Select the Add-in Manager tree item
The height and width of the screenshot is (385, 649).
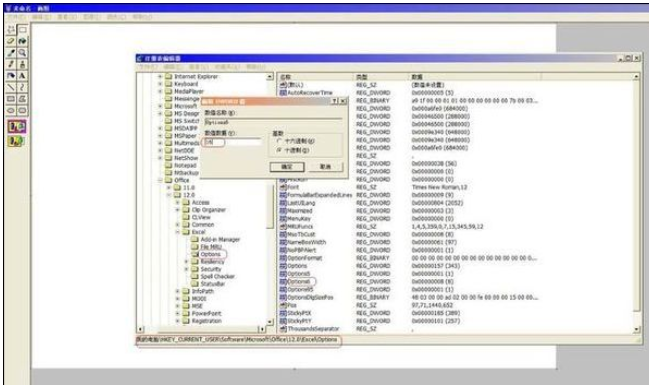pos(220,239)
